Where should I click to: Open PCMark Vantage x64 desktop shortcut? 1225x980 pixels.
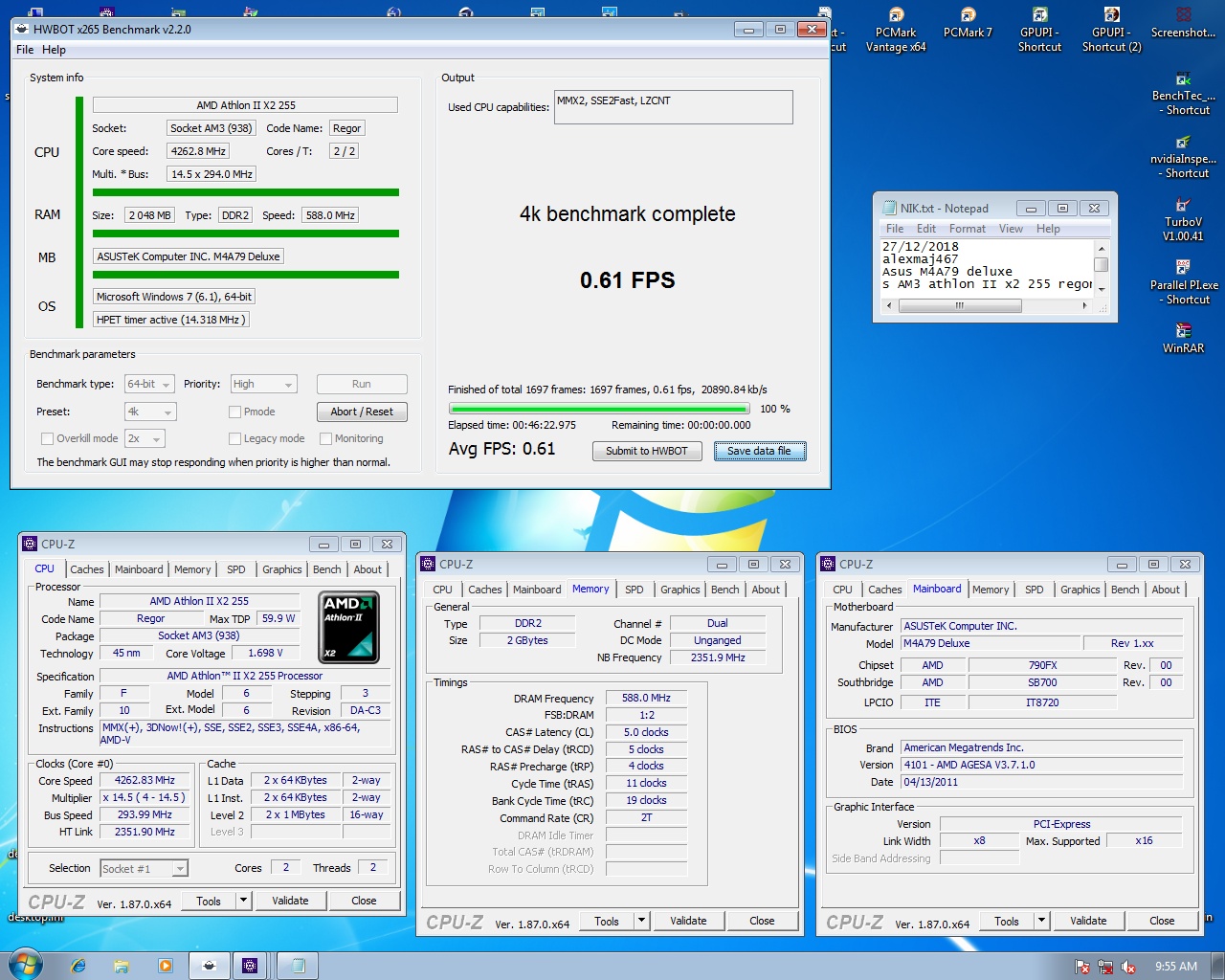(x=896, y=30)
